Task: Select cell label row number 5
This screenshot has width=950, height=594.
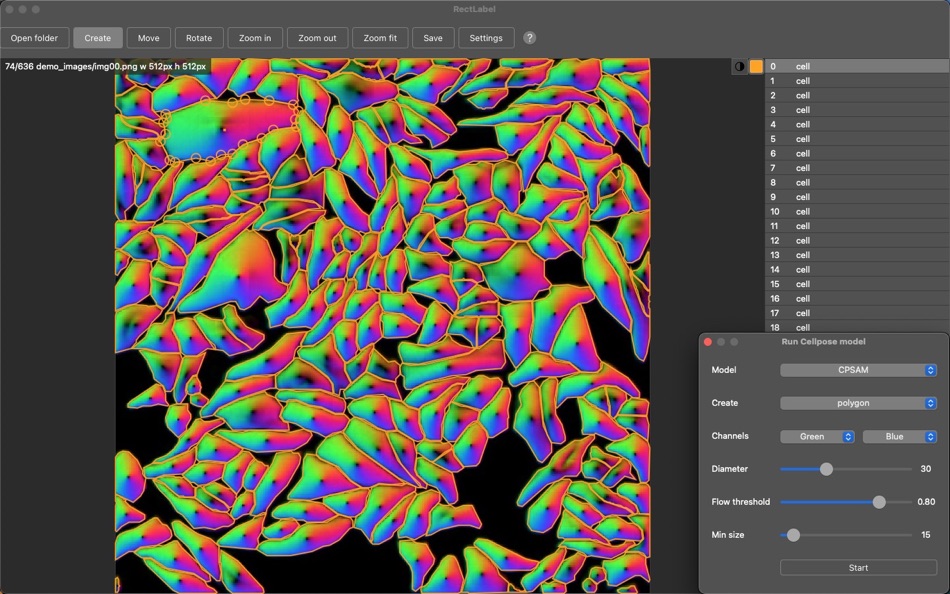Action: click(857, 139)
